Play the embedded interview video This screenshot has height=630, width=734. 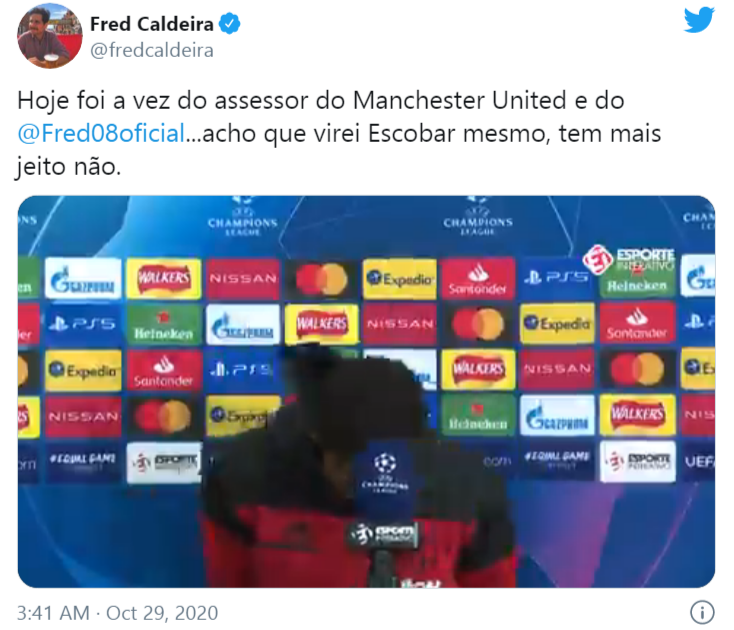coord(366,391)
